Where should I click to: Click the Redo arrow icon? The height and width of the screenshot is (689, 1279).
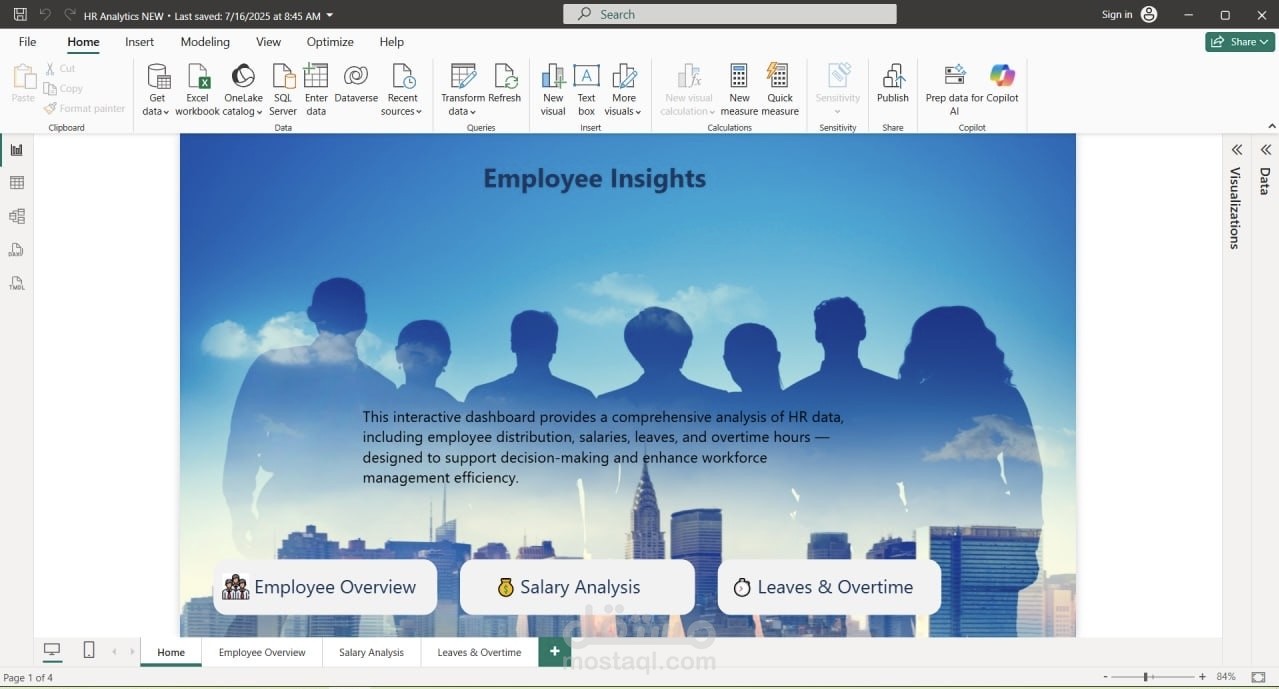[x=69, y=15]
